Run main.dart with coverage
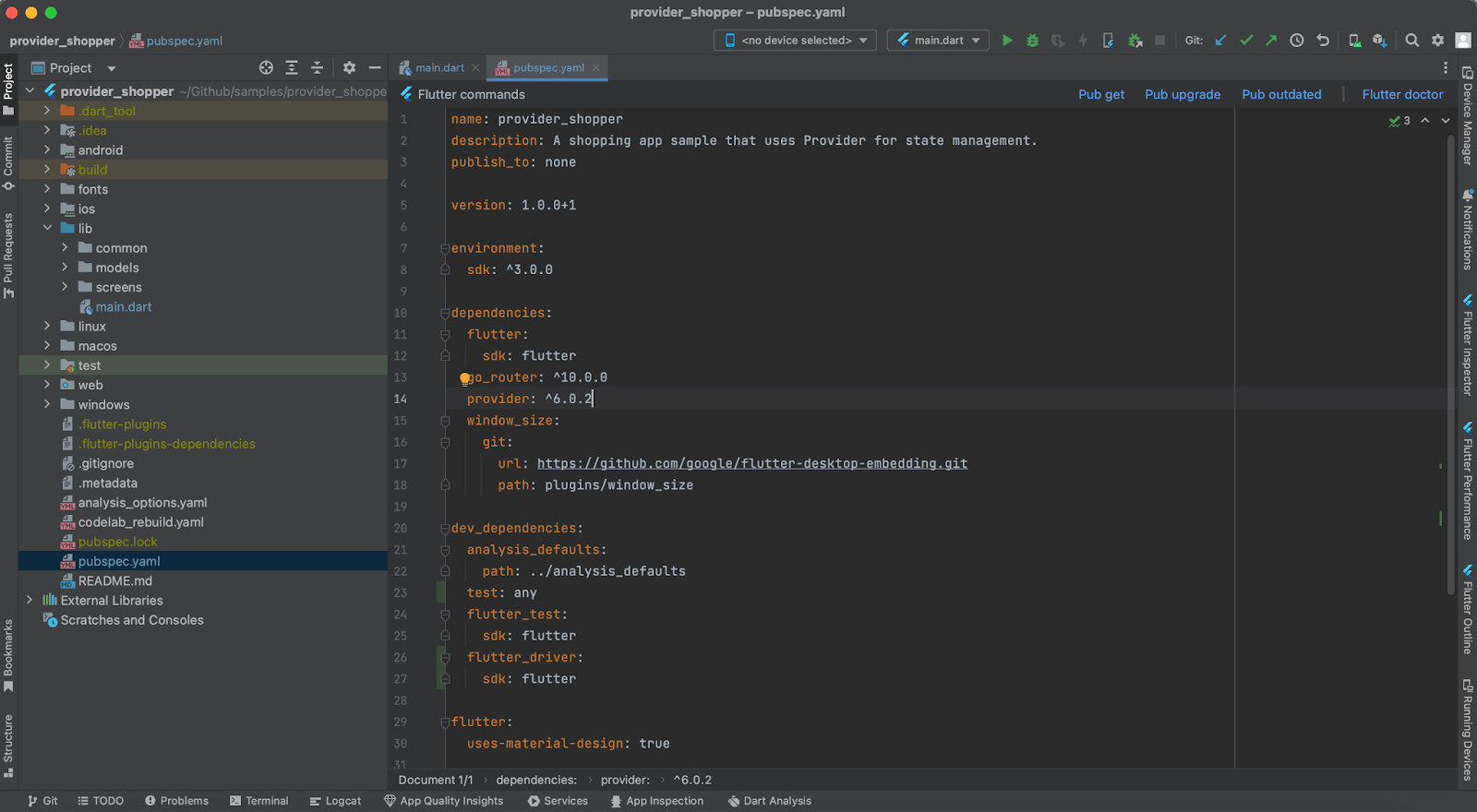The image size is (1477, 812). click(1058, 41)
